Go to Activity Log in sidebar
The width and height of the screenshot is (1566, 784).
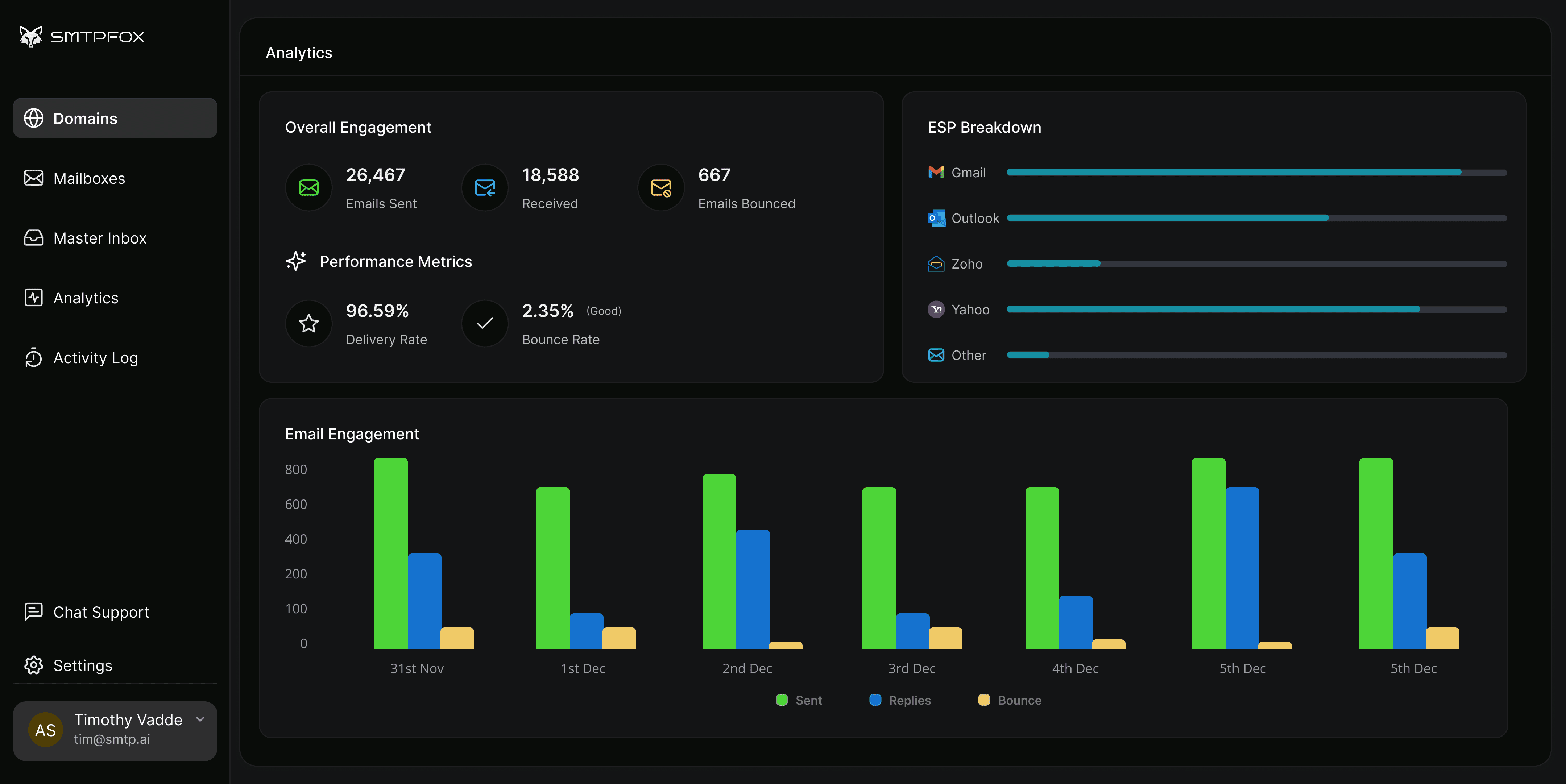tap(95, 358)
